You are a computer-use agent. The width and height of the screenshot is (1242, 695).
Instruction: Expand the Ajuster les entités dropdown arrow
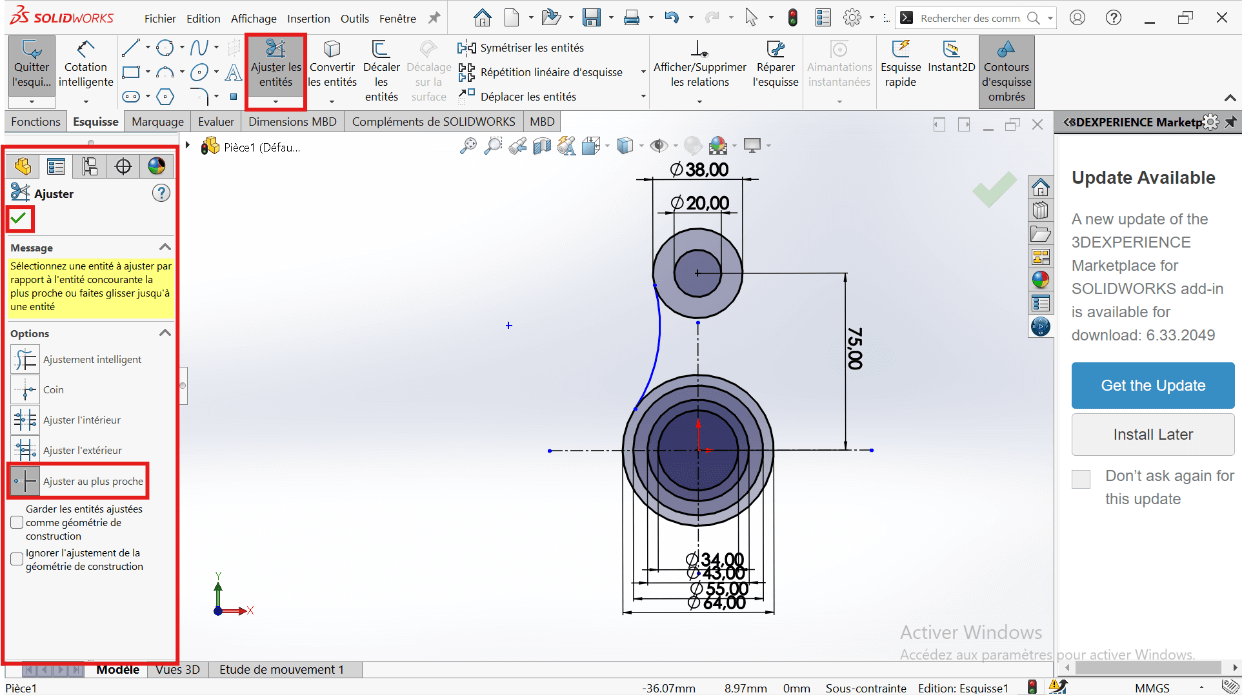coord(275,101)
